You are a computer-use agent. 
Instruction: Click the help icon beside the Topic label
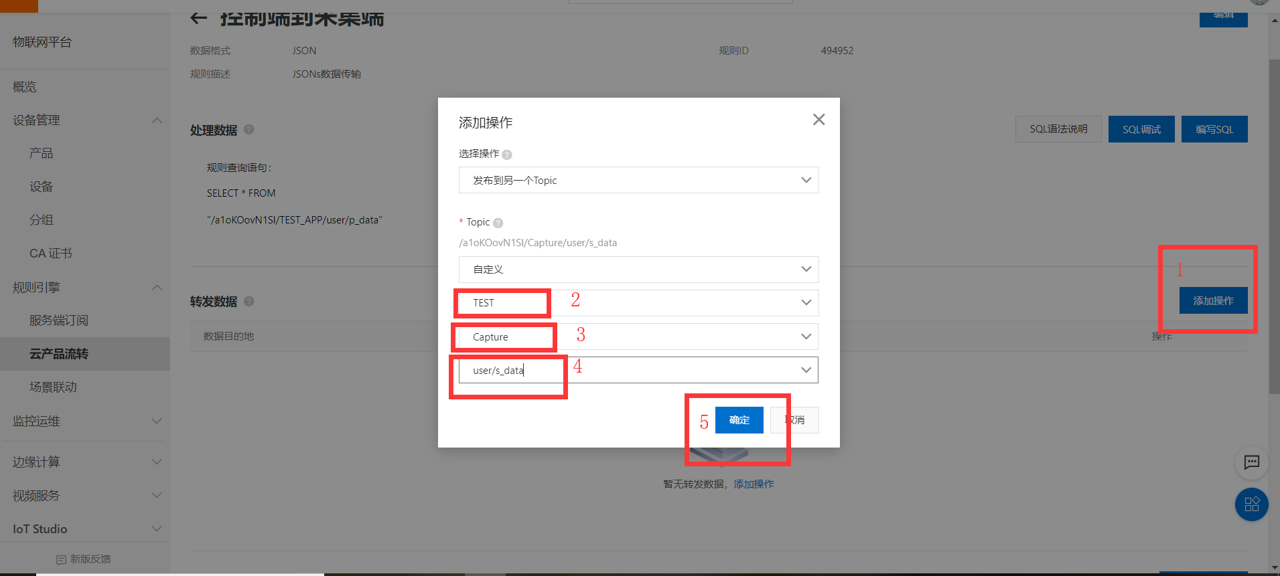(x=497, y=221)
